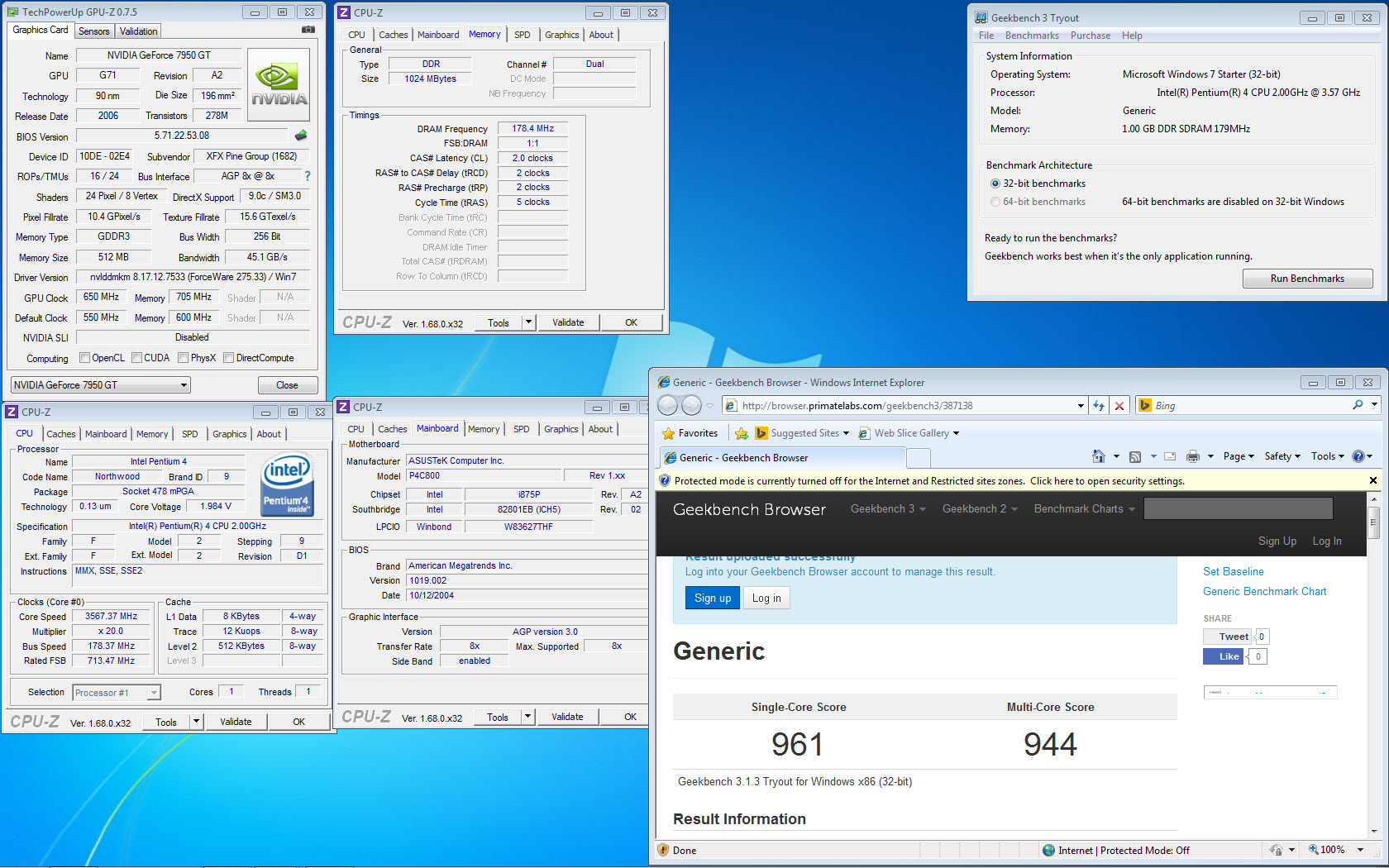Click Intel Pentium 4 logo in CPU-Z
The width and height of the screenshot is (1389, 868).
click(286, 484)
